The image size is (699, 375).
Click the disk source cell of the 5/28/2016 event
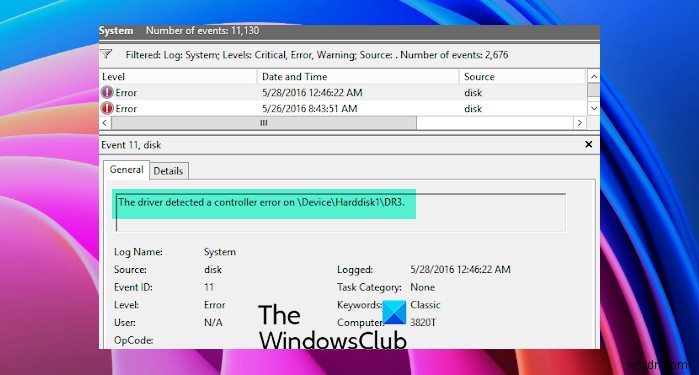[473, 92]
